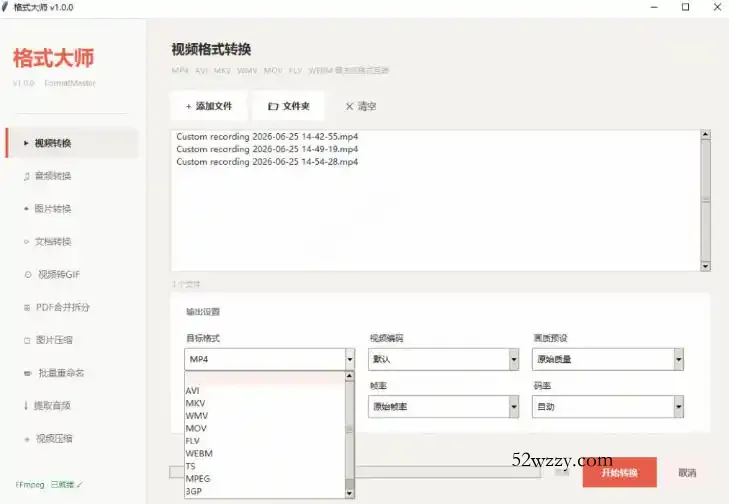Minimize the 格式大师 window
Viewport: 729px width, 504px height.
click(x=654, y=7)
